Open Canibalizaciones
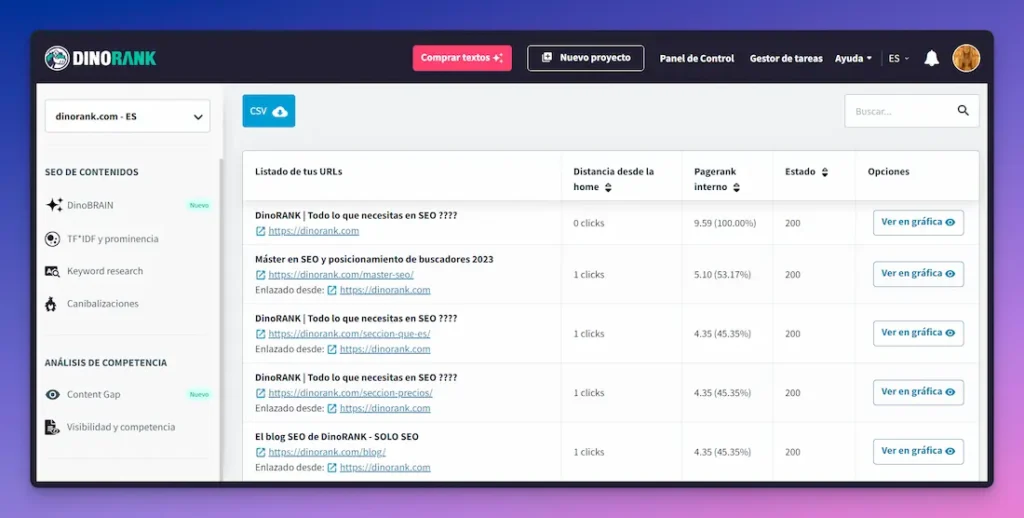 103,304
